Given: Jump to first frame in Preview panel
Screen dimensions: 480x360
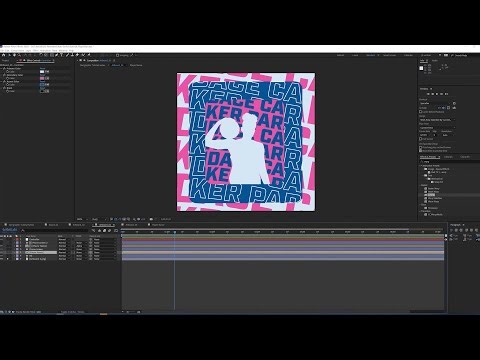Looking at the screenshot, I should [428, 94].
